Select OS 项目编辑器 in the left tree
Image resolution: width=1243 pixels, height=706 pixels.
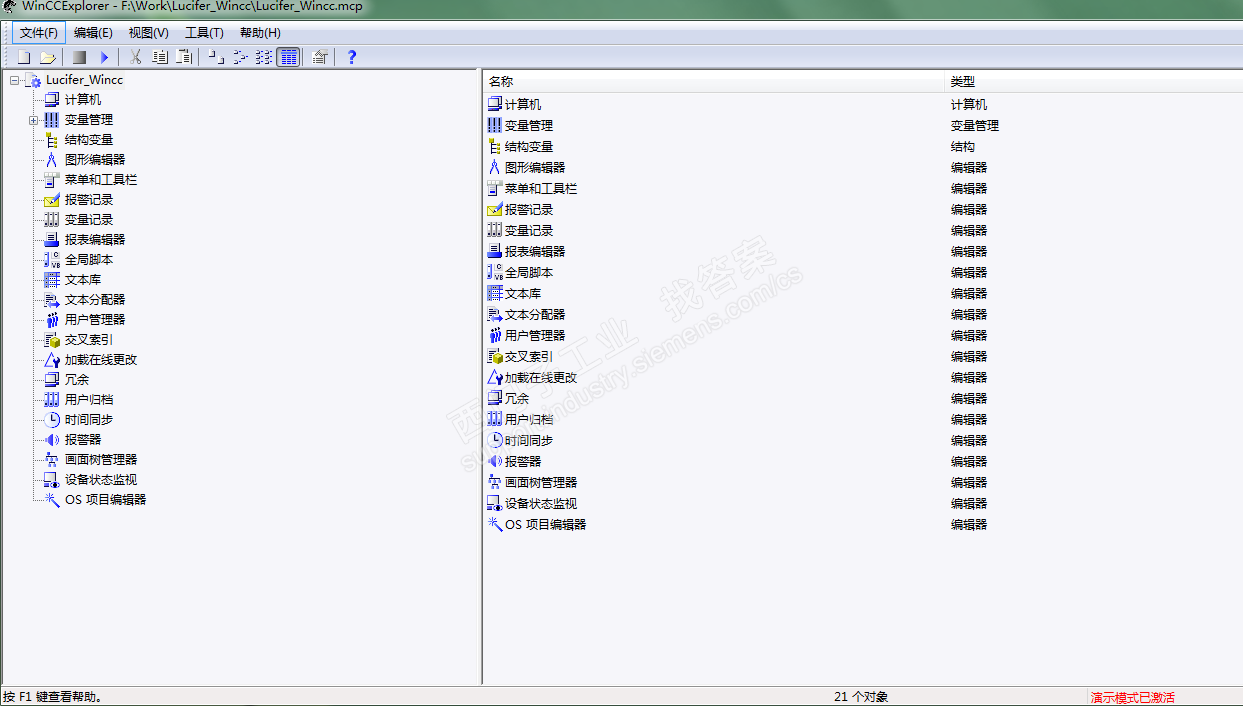click(105, 500)
